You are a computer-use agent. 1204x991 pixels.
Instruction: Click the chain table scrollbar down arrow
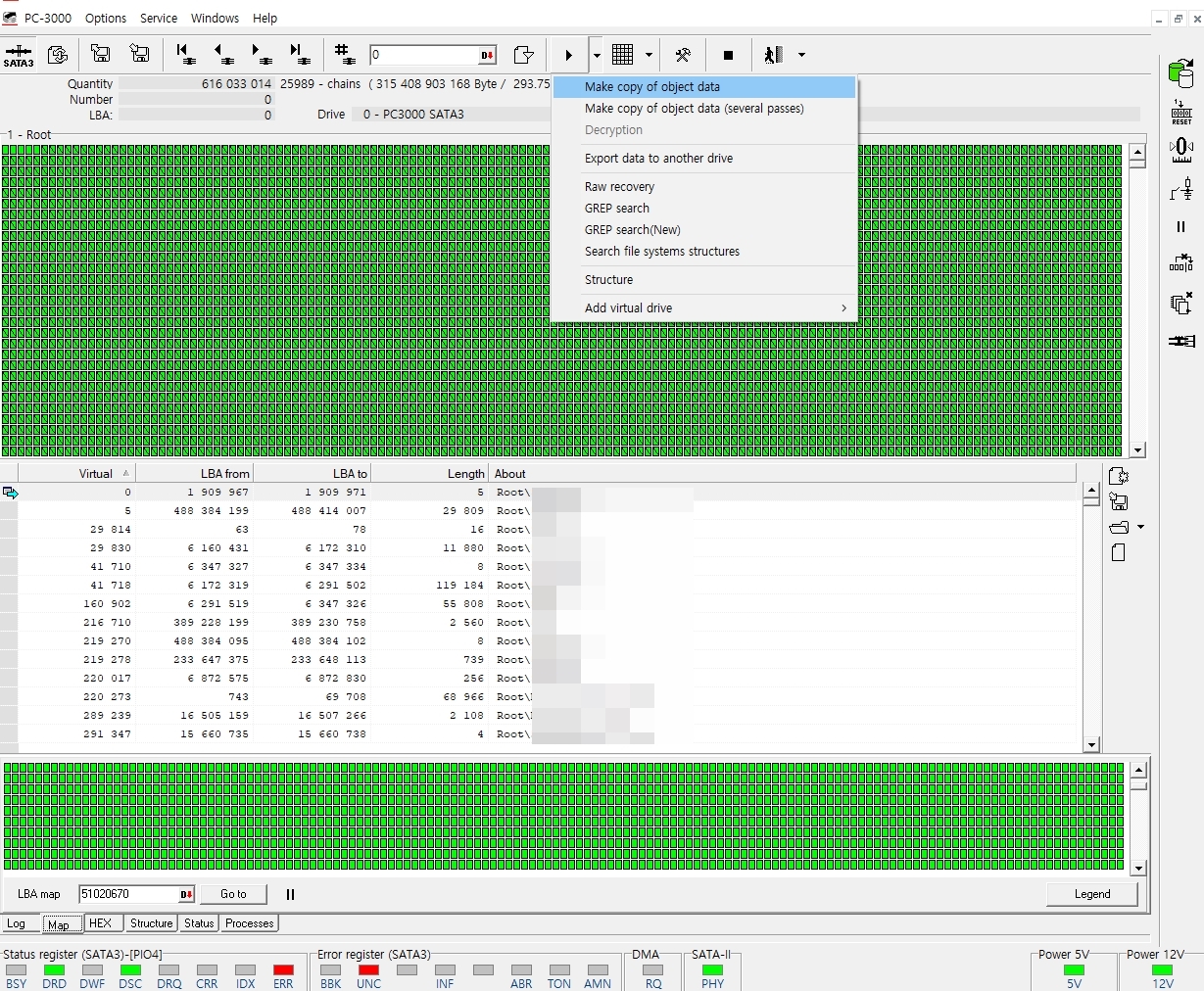(1091, 745)
